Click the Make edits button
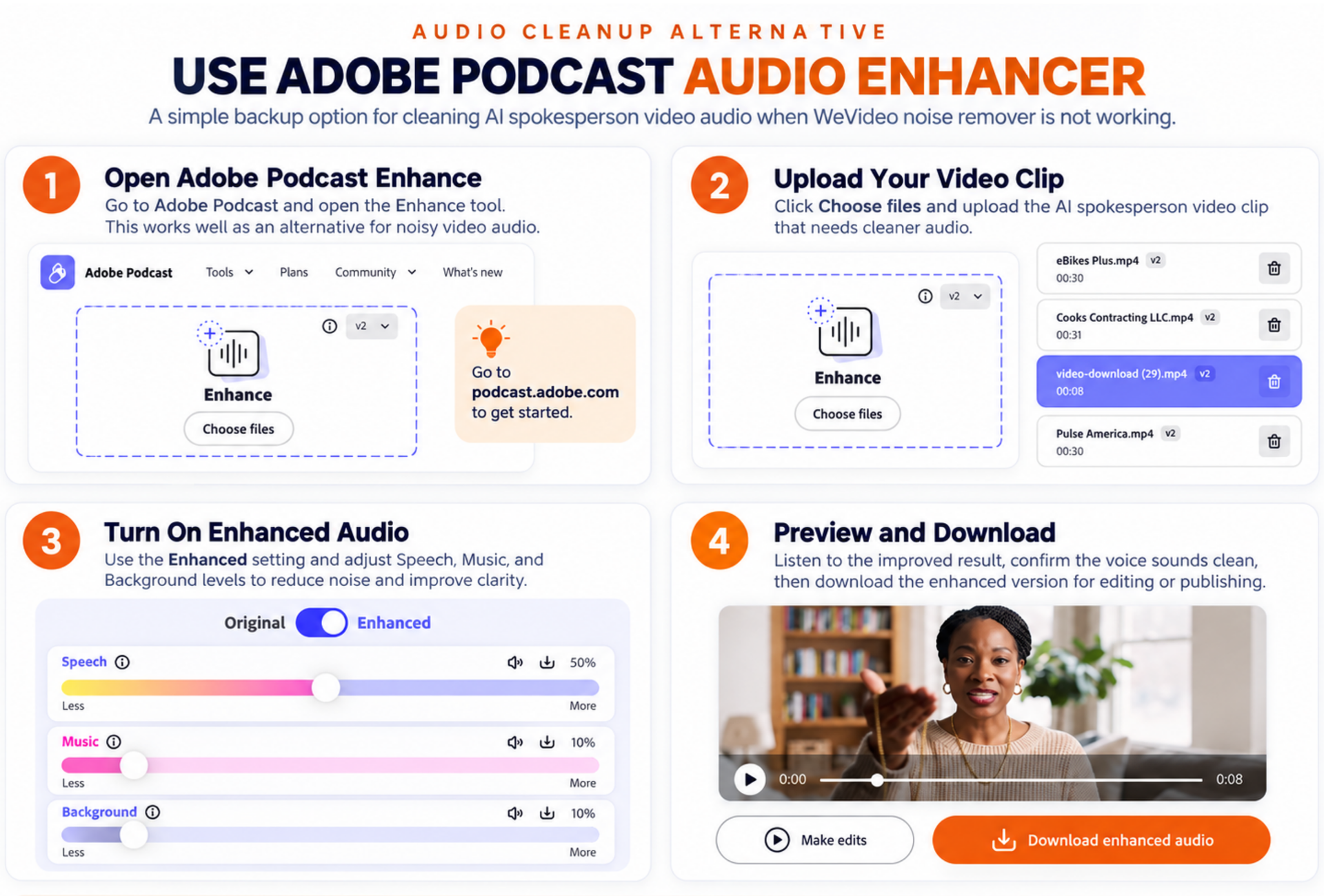Screen dimensions: 1324x896 click(x=815, y=839)
